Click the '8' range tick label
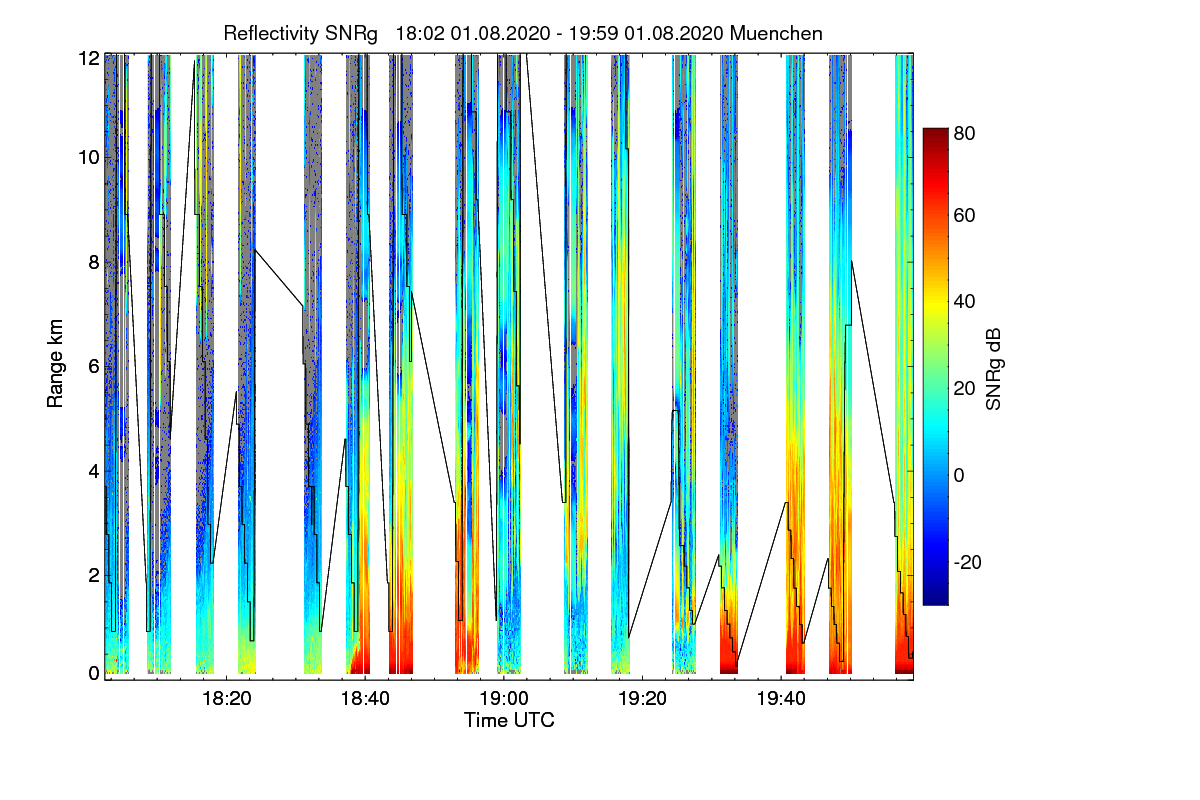Image resolution: width=1200 pixels, height=800 pixels. click(94, 262)
